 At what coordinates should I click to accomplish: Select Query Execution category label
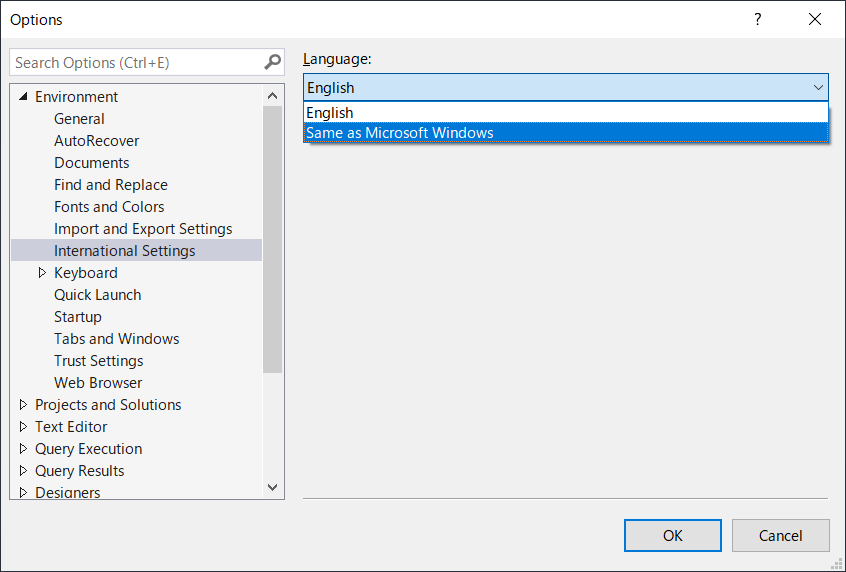88,449
